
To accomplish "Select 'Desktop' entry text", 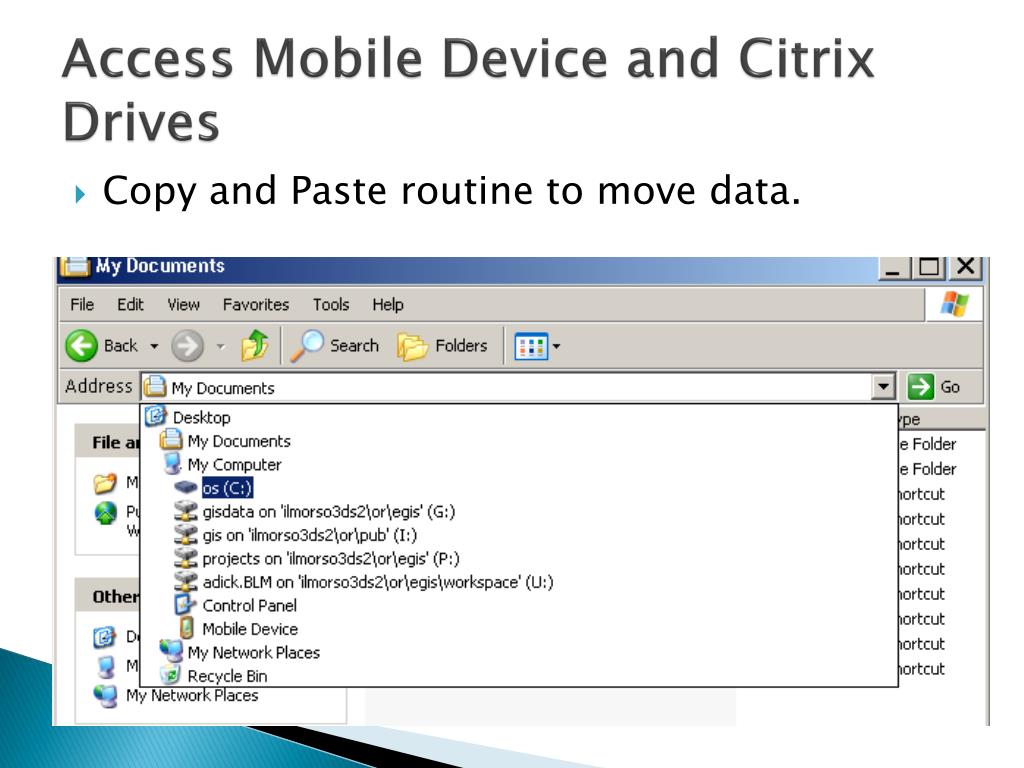I will pyautogui.click(x=201, y=417).
